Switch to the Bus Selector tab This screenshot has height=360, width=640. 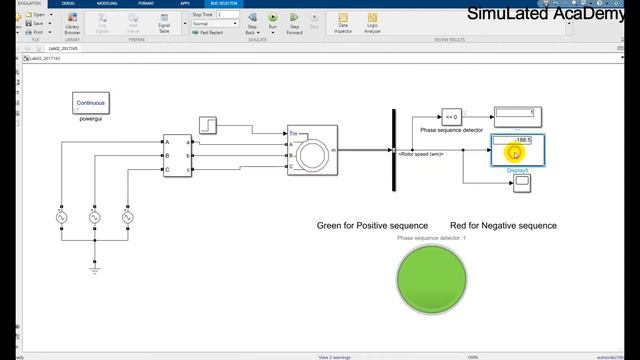(224, 3)
